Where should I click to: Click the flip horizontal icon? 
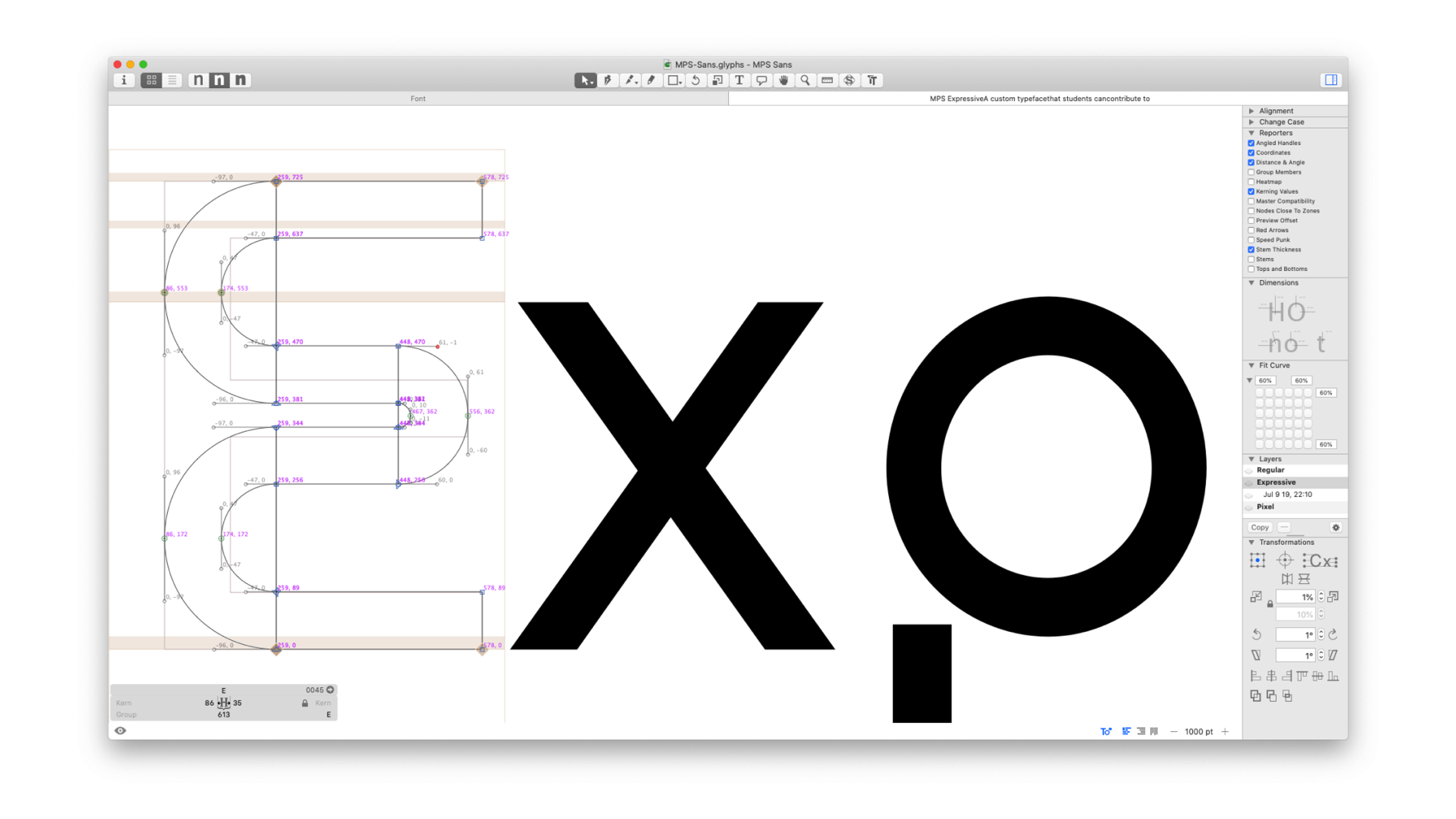1287,579
